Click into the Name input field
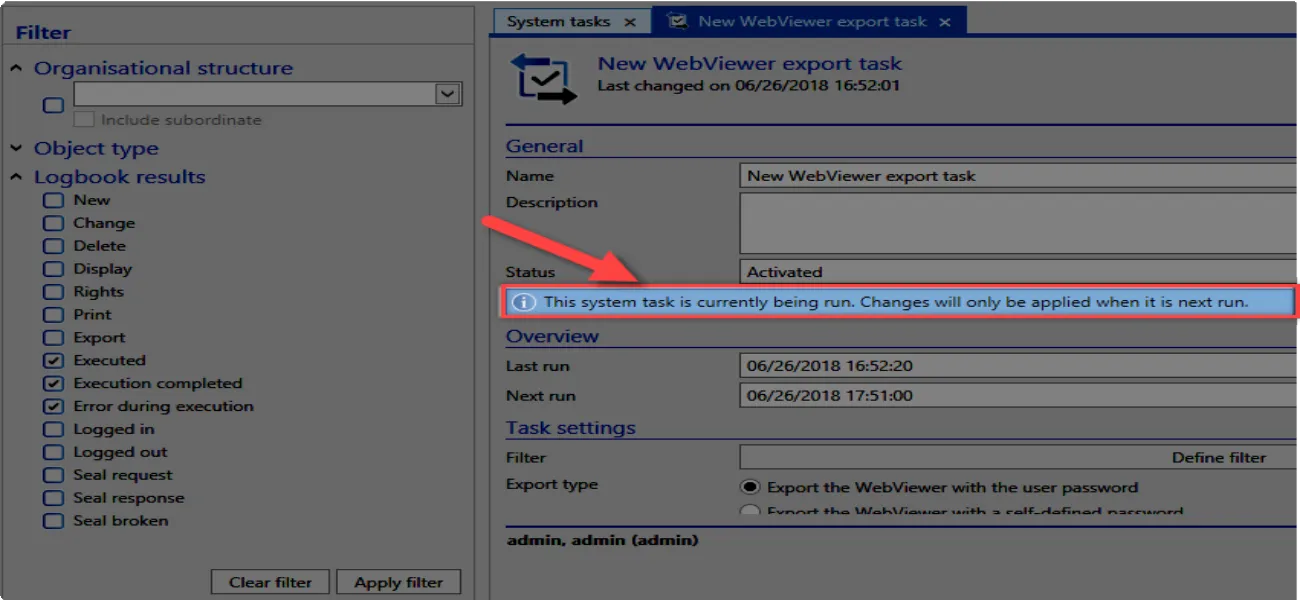Screen dimensions: 1300x600 tap(1019, 176)
